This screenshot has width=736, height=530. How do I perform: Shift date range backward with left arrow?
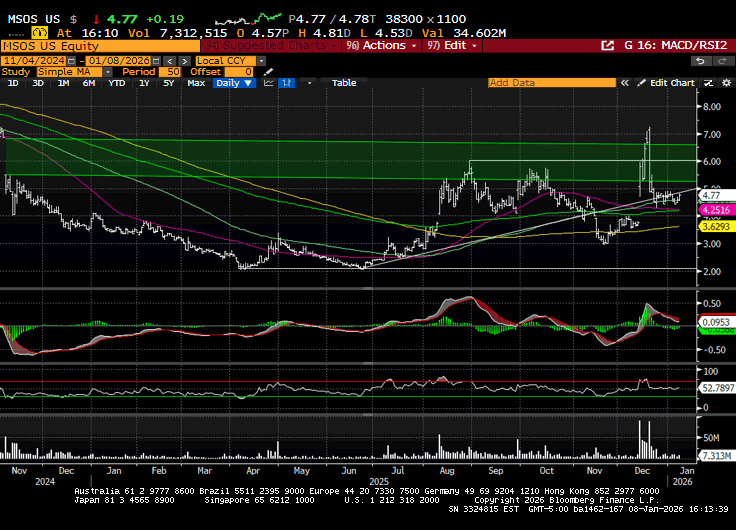(170, 61)
